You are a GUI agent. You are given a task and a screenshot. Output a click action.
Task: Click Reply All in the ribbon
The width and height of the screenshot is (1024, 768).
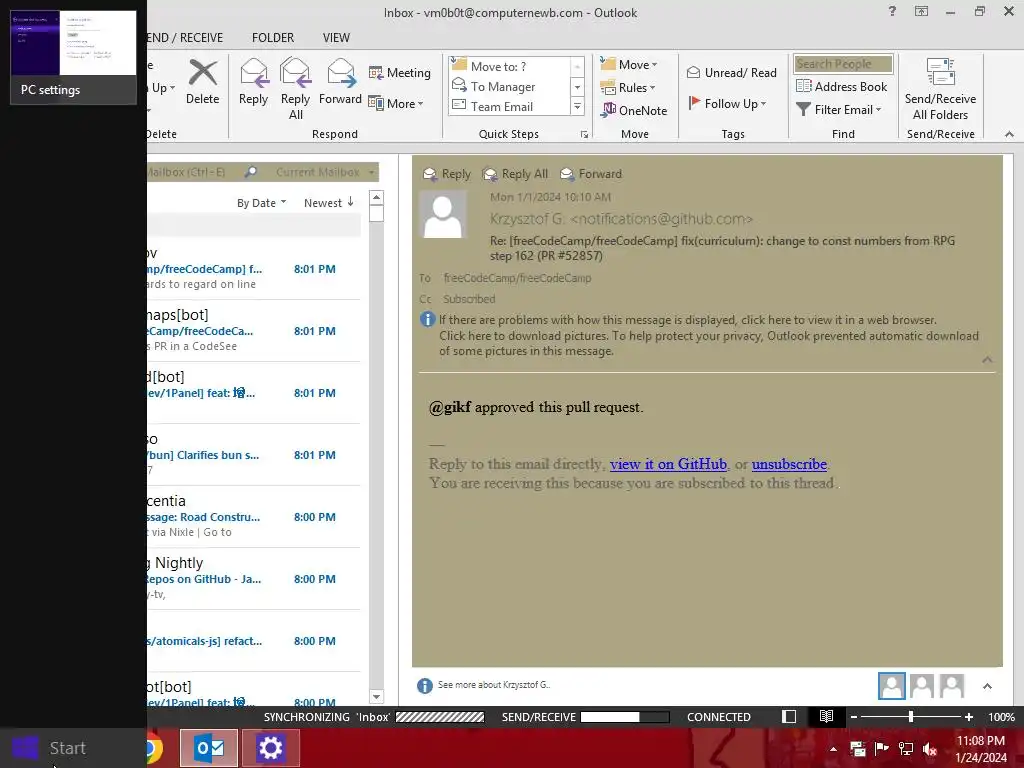295,89
